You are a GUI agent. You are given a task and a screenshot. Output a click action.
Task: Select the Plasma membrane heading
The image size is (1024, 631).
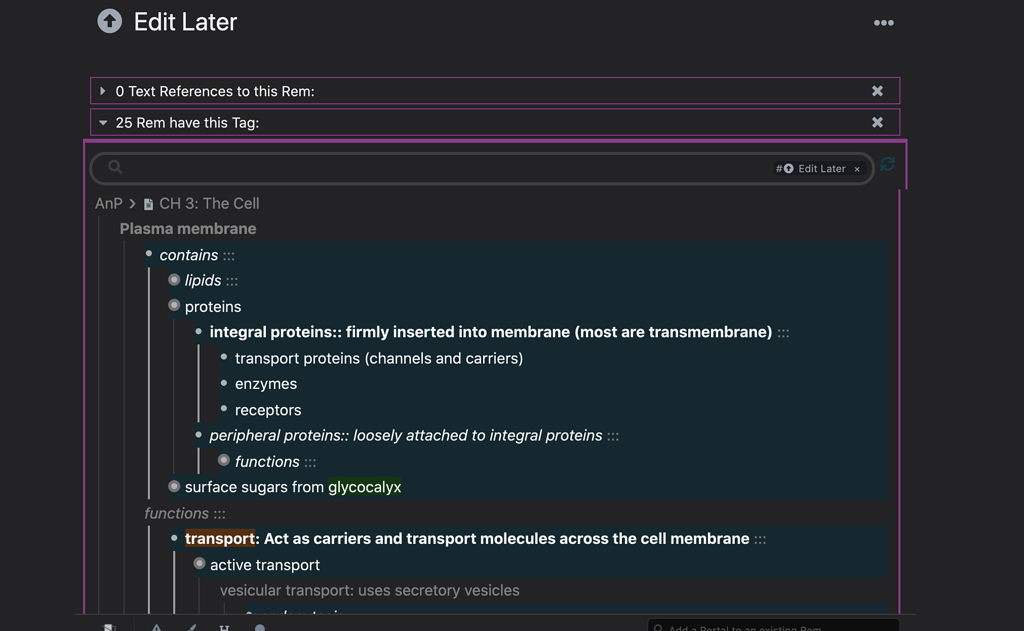(x=188, y=229)
